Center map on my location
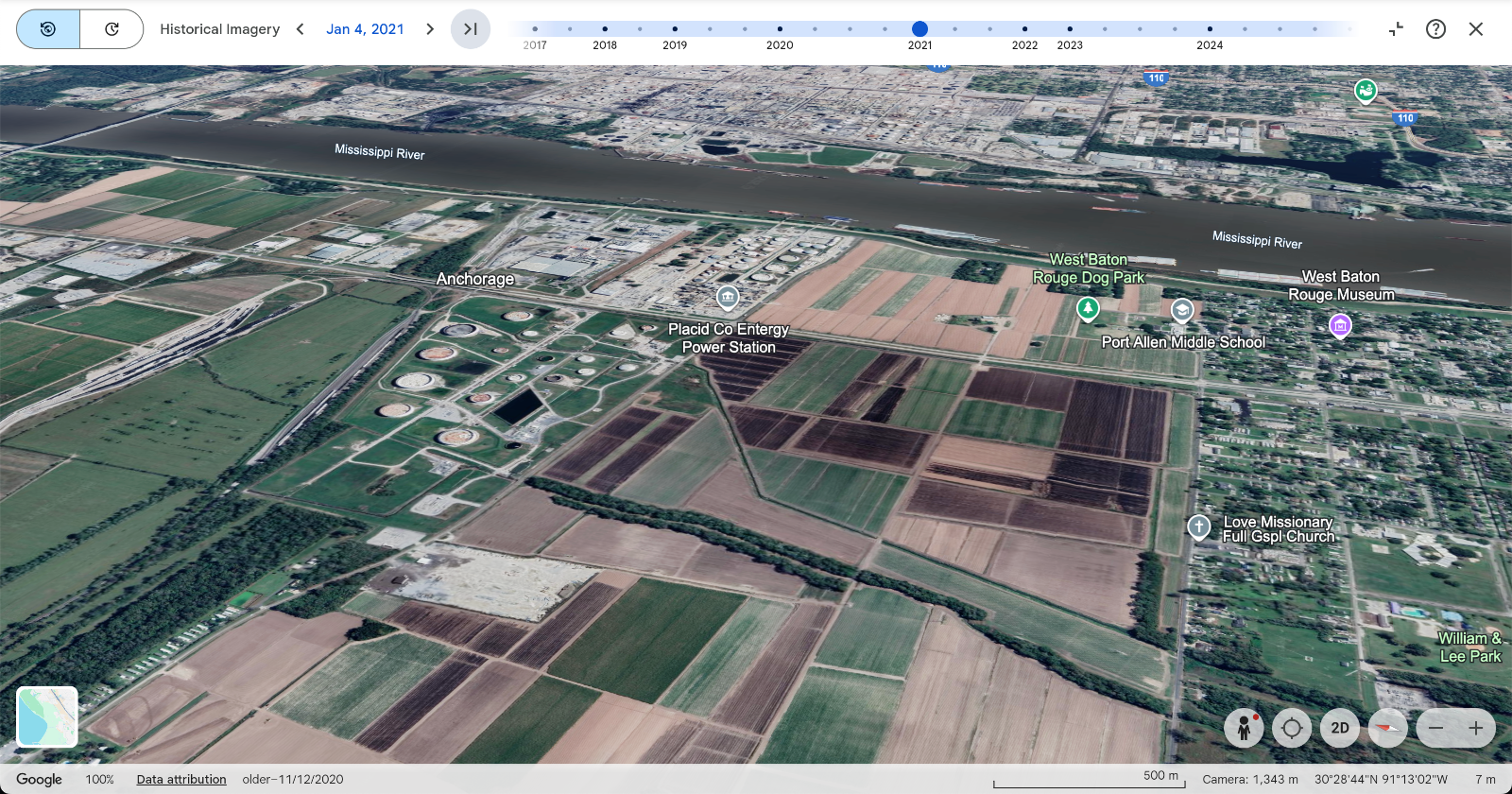The image size is (1512, 794). [x=1292, y=728]
